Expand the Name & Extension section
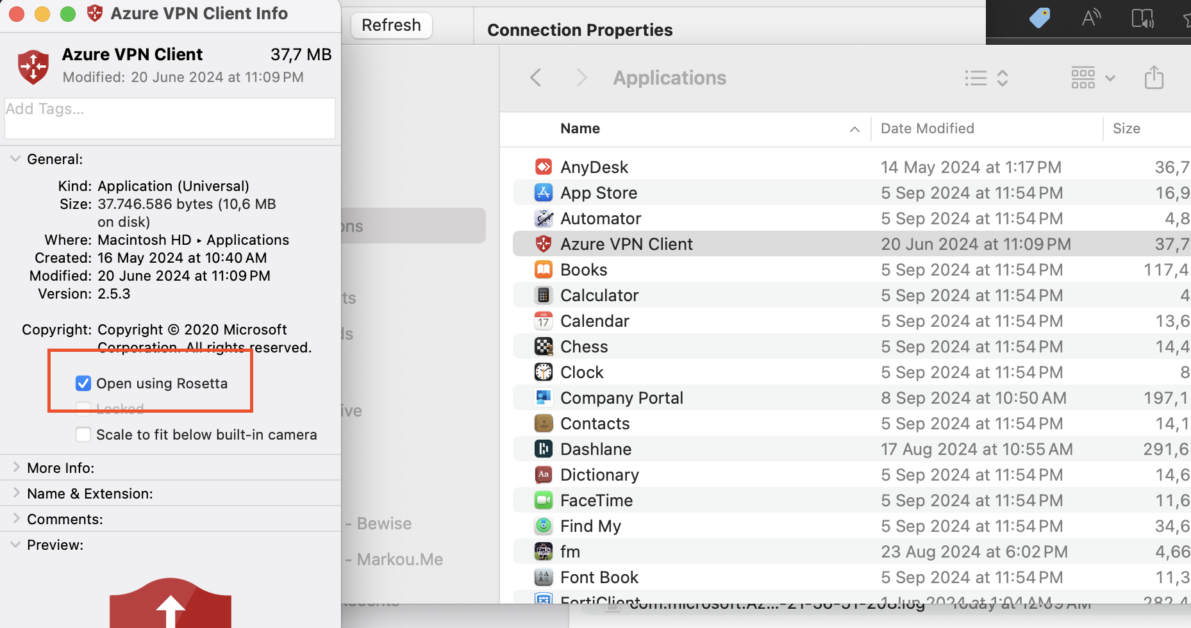 [x=15, y=494]
